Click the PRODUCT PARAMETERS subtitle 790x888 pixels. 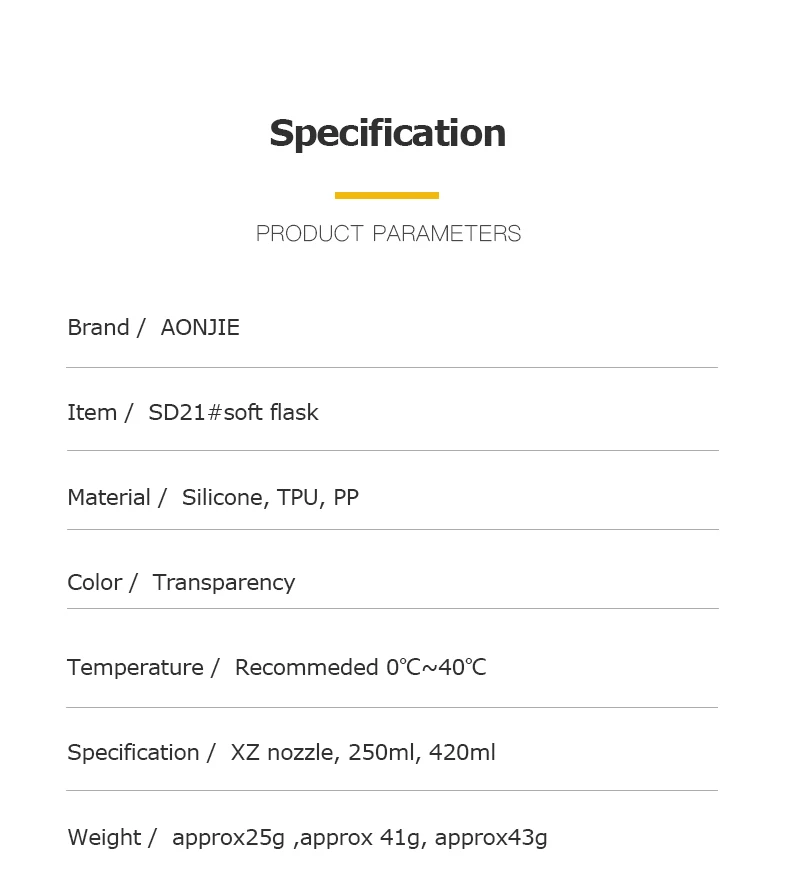(x=388, y=234)
